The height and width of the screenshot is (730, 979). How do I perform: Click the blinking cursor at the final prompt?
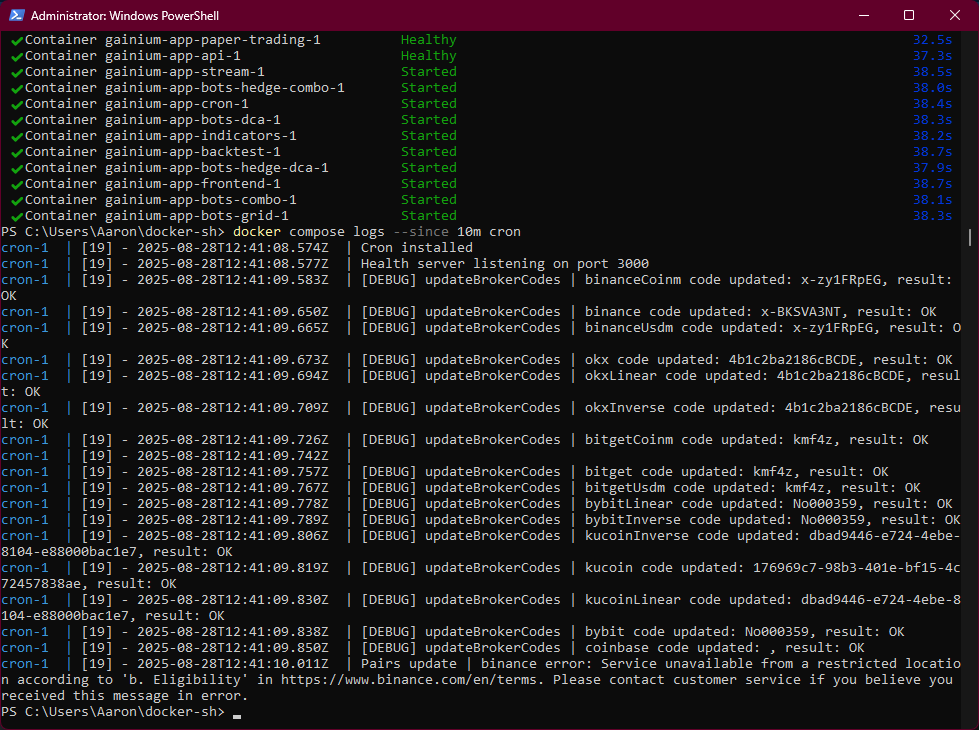pyautogui.click(x=237, y=713)
